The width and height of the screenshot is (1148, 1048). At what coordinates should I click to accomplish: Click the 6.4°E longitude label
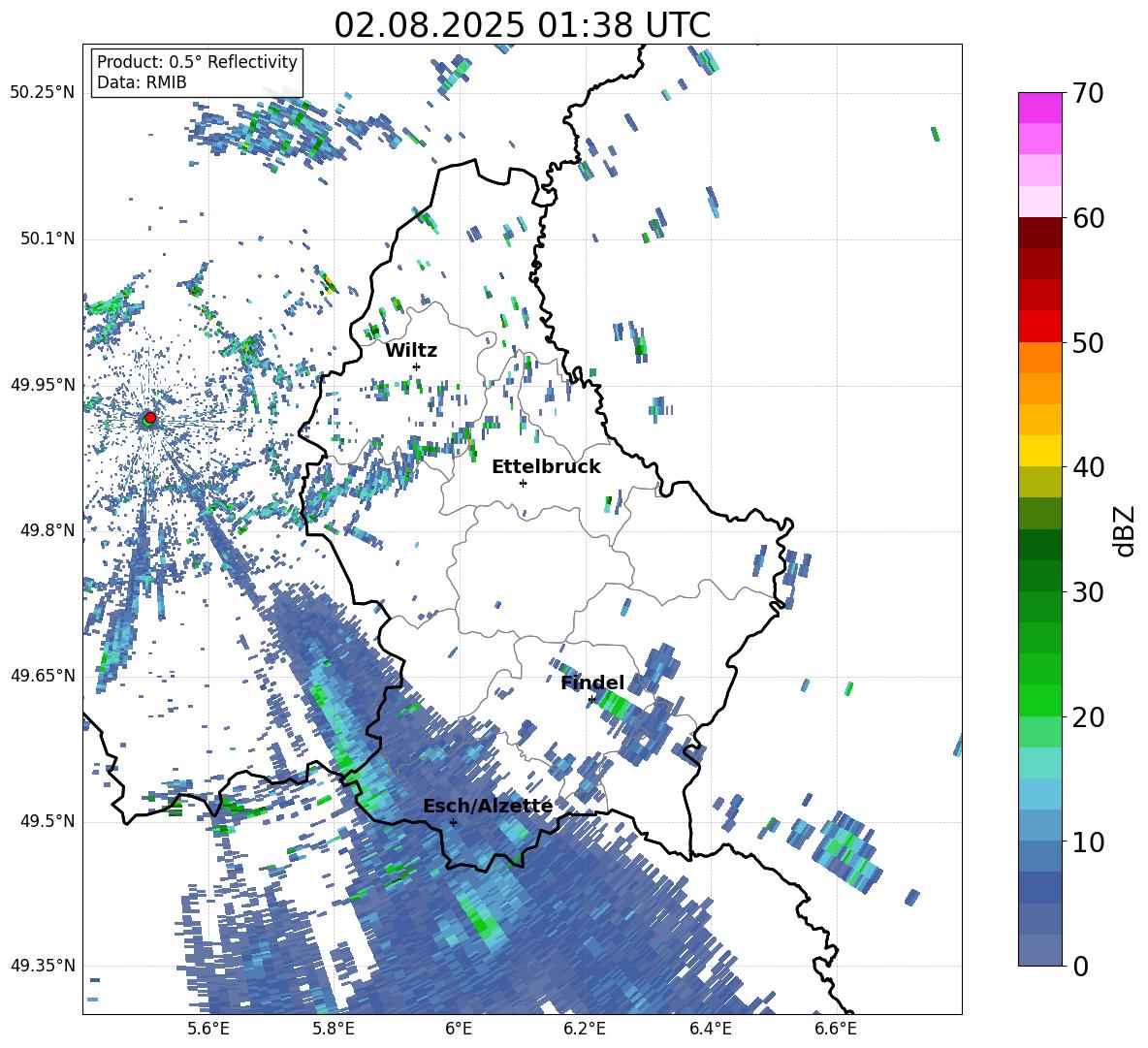click(710, 1029)
